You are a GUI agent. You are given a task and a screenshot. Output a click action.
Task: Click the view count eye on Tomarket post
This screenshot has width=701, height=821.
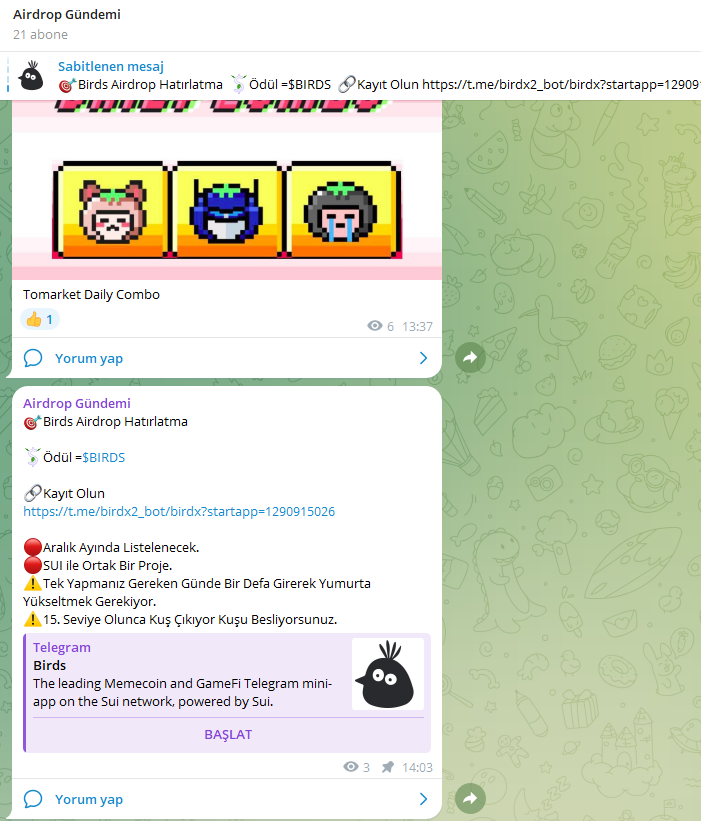tap(375, 326)
